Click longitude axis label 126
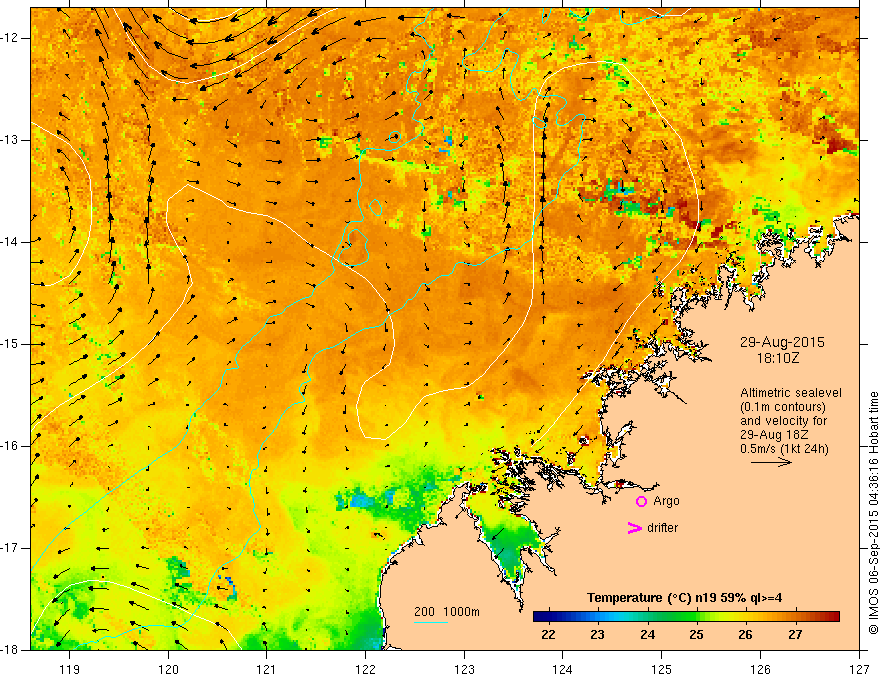This screenshot has height=680, width=880. 760,669
